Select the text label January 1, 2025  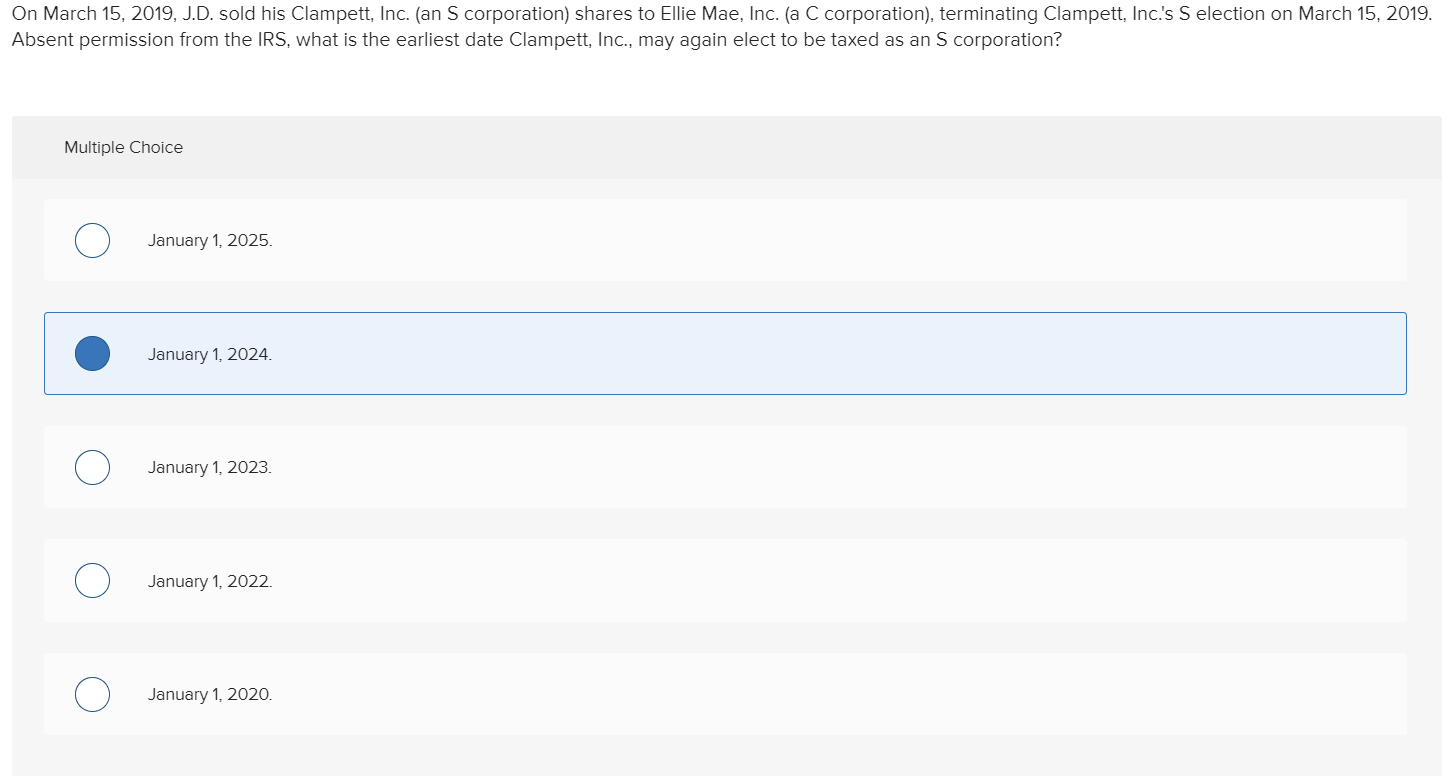(210, 240)
